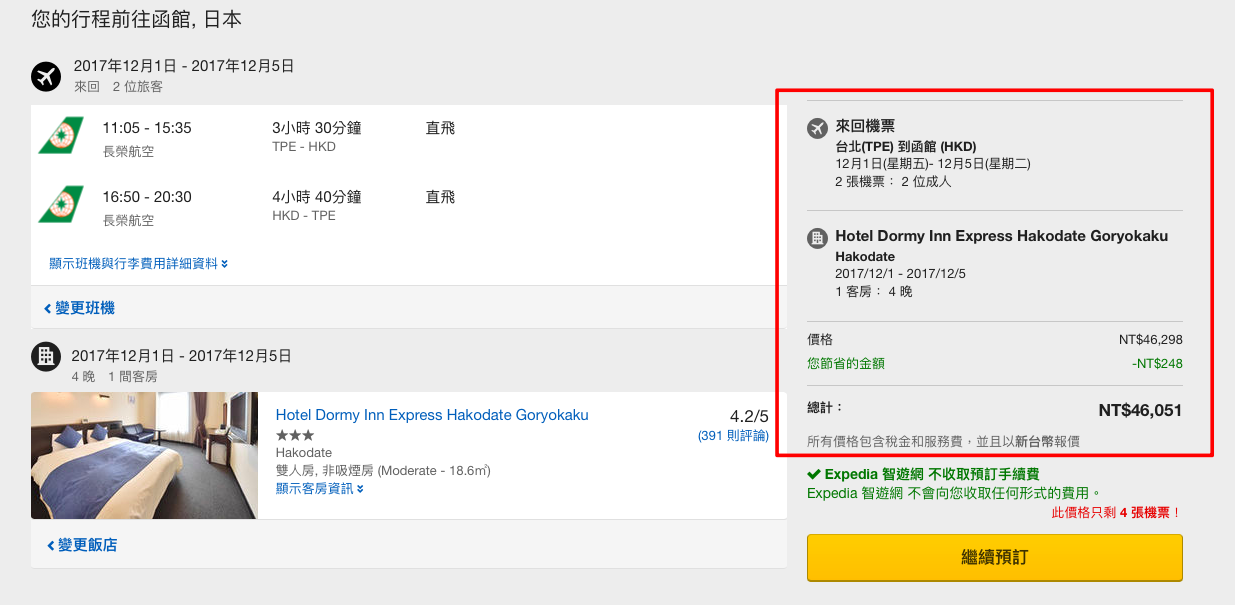This screenshot has width=1235, height=605.
Task: Click the hotel building icon beside stay dates
Action: coord(45,355)
